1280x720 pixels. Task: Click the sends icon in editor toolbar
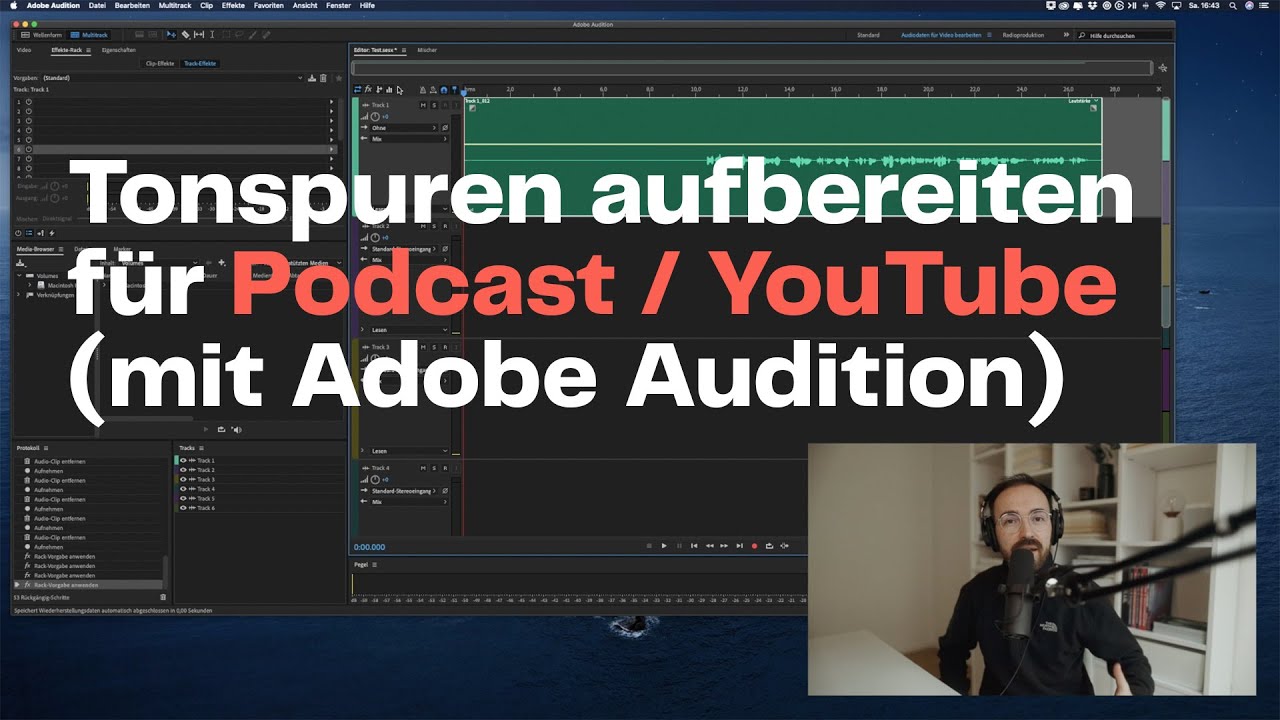(x=379, y=90)
